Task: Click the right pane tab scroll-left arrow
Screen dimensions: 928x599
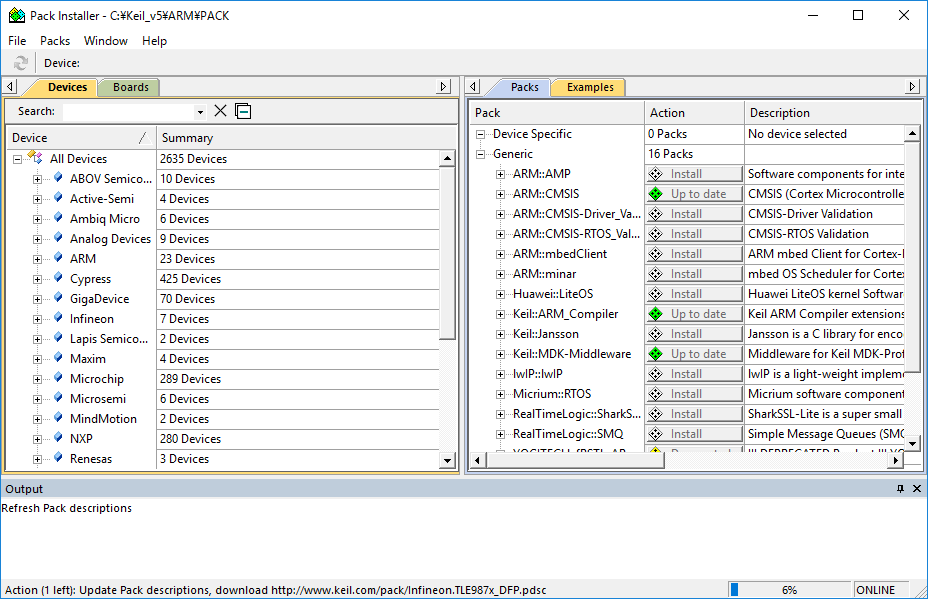Action: coord(473,86)
